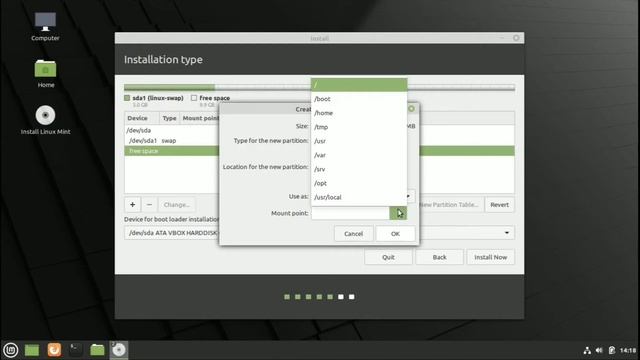Choose the /home mount point

359,113
